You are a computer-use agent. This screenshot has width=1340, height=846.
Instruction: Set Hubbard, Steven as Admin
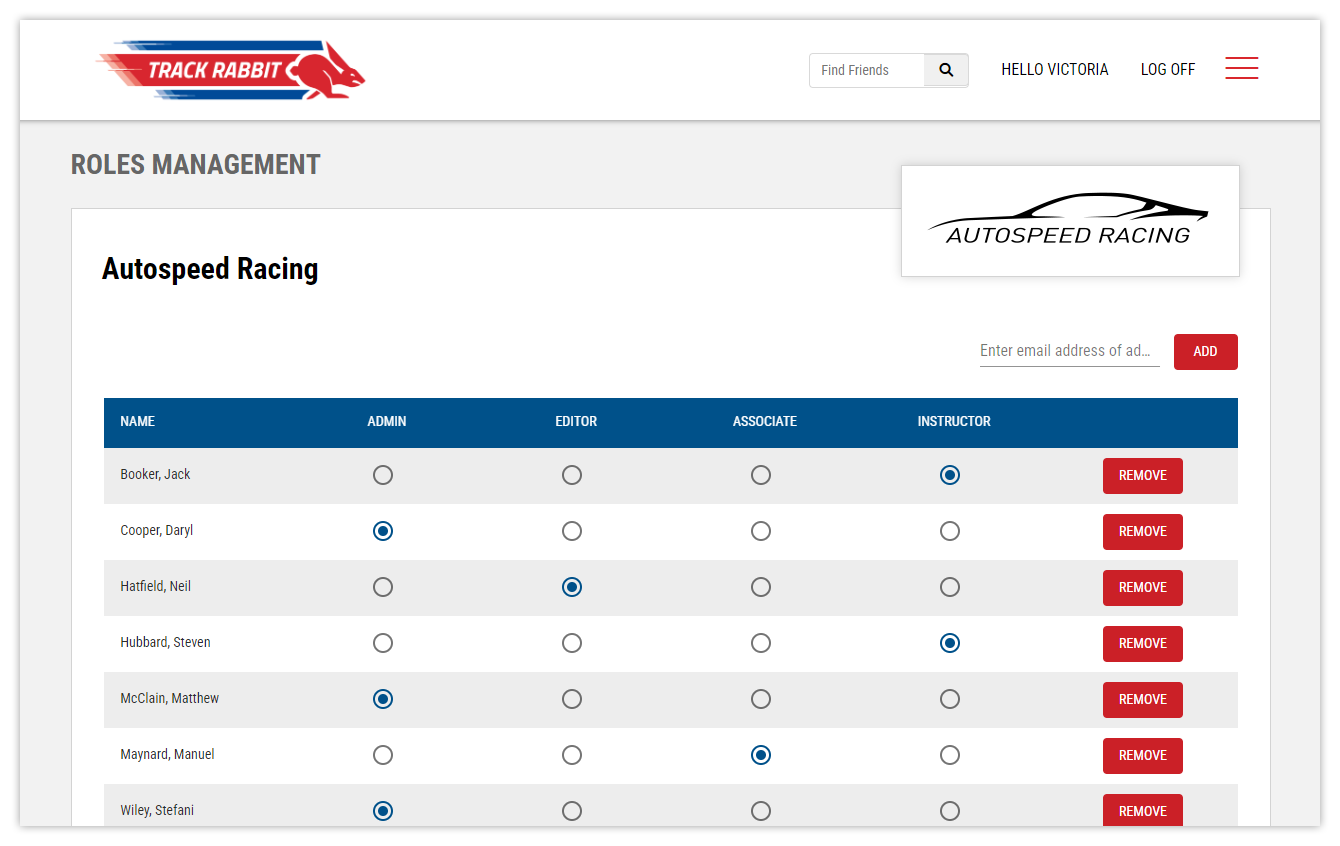[x=383, y=643]
